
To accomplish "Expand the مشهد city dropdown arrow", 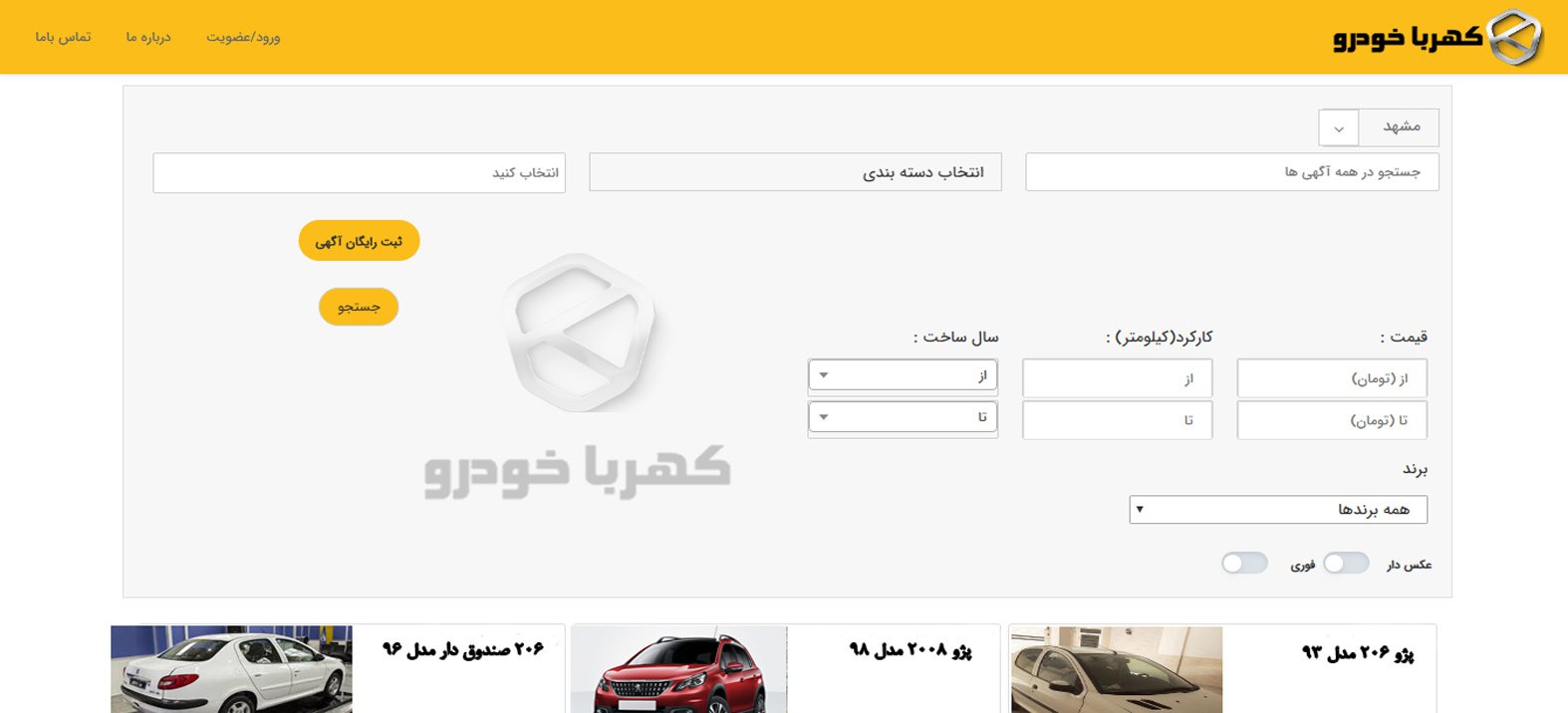I will (x=1339, y=127).
